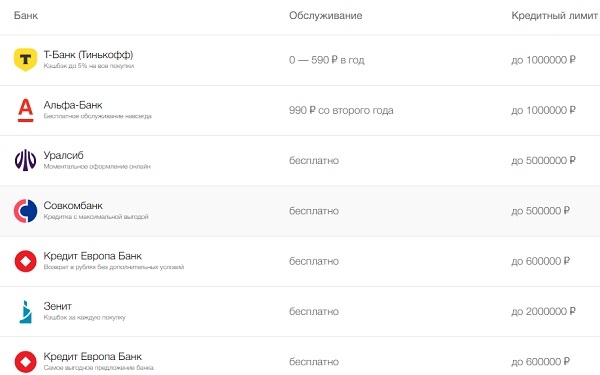Click the yellow T-Bank shield logo
The height and width of the screenshot is (375, 600).
(25, 60)
